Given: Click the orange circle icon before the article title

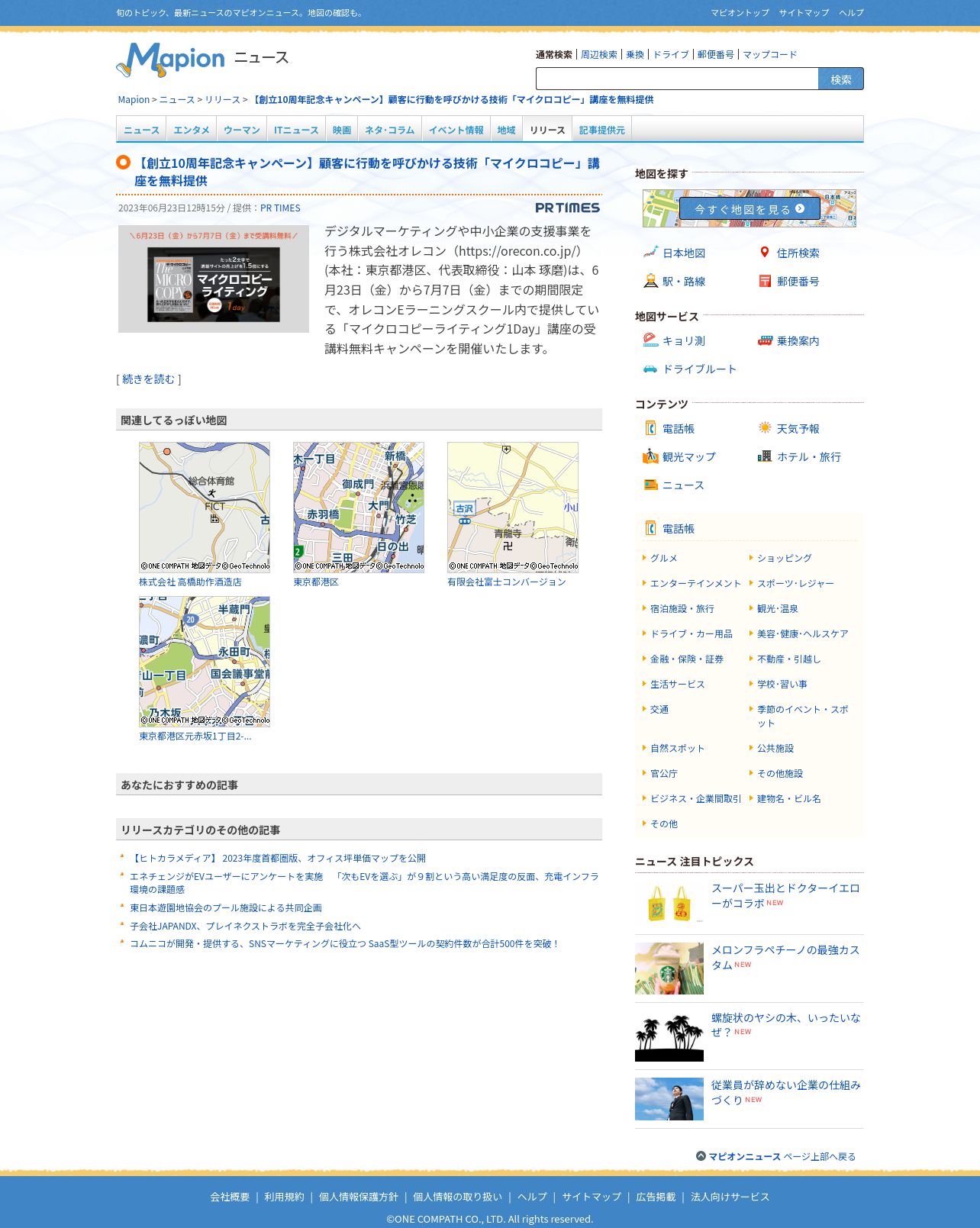Looking at the screenshot, I should [123, 163].
